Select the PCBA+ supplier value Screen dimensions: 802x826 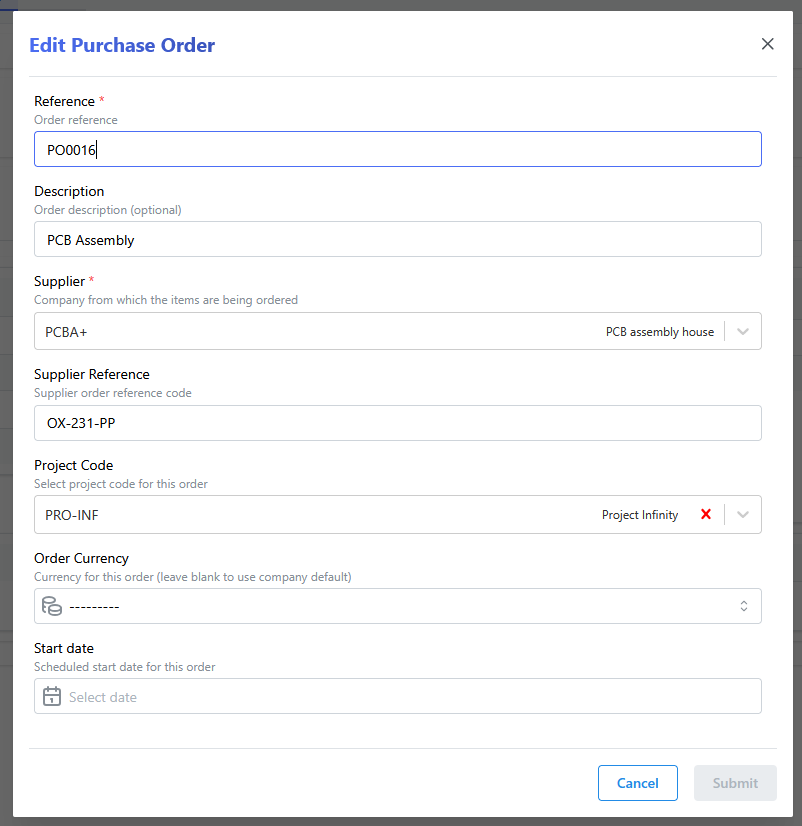(66, 332)
